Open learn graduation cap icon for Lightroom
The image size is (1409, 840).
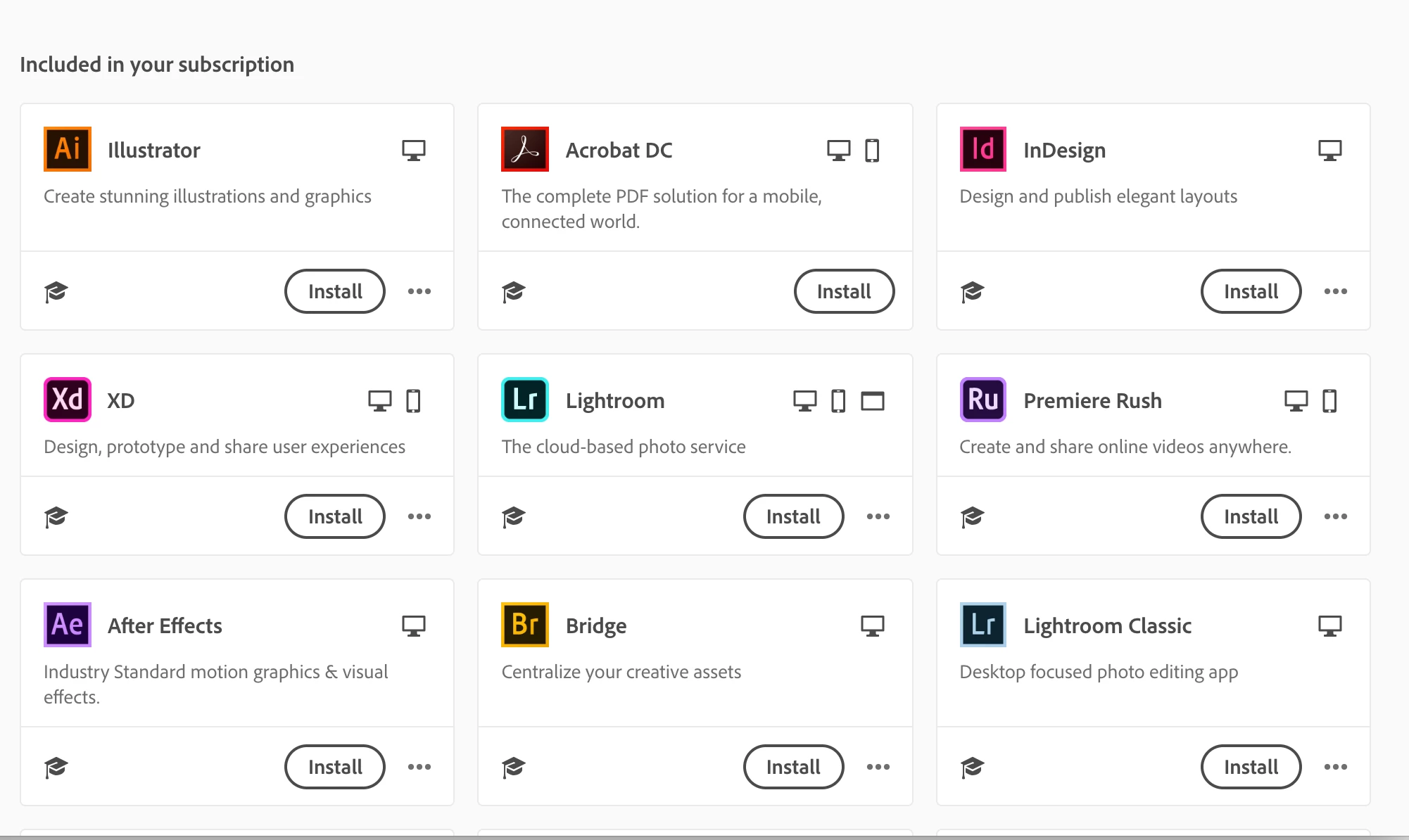click(514, 516)
